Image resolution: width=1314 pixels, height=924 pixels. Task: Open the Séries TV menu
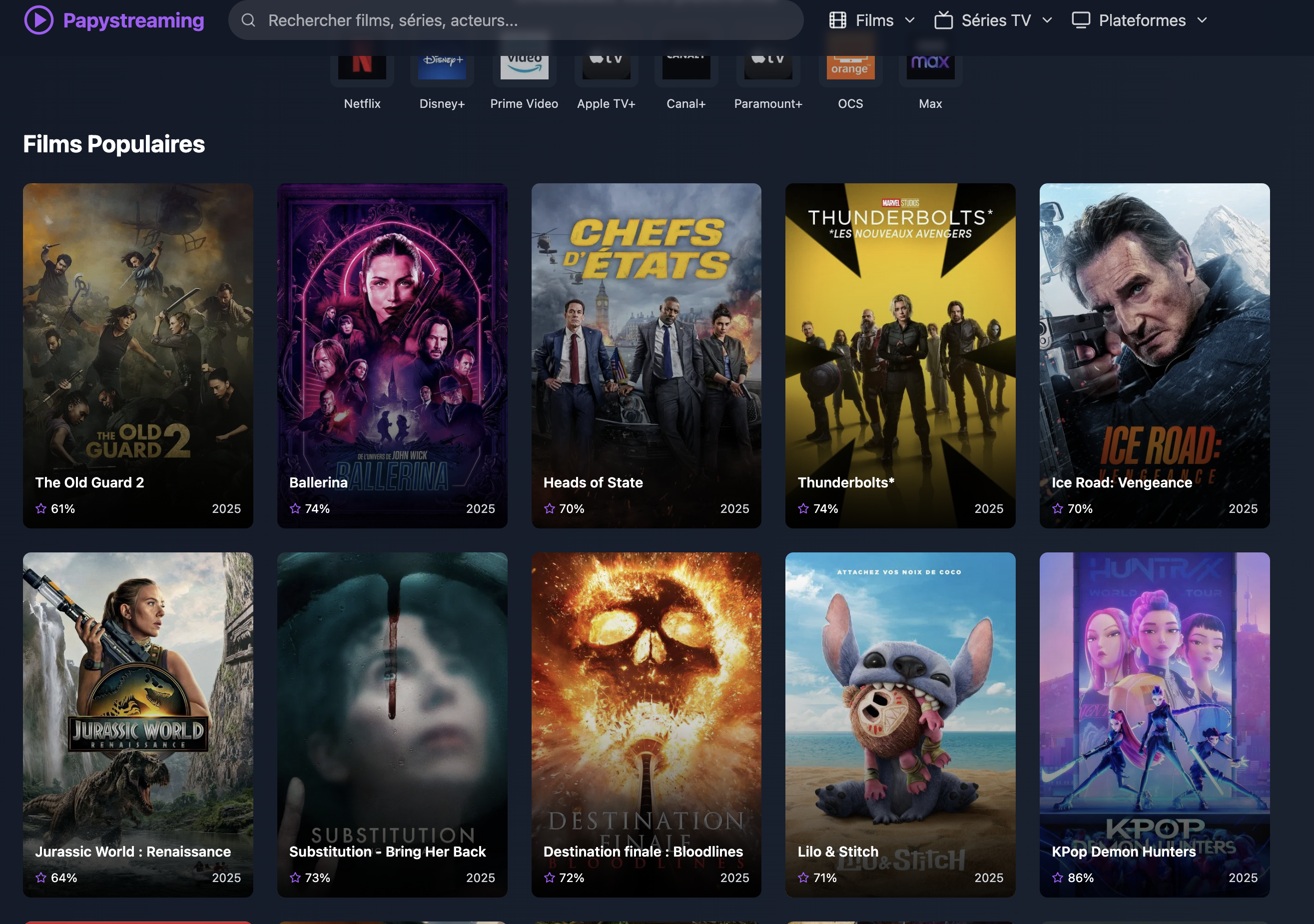994,20
